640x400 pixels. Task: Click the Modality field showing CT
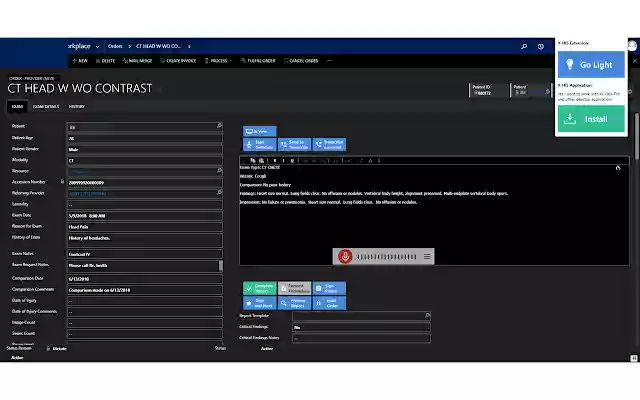pos(144,160)
